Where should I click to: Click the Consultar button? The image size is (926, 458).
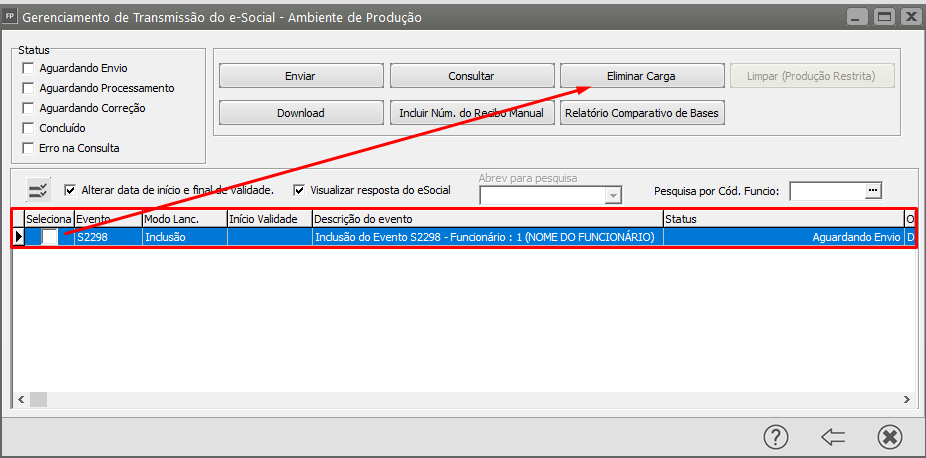click(471, 76)
